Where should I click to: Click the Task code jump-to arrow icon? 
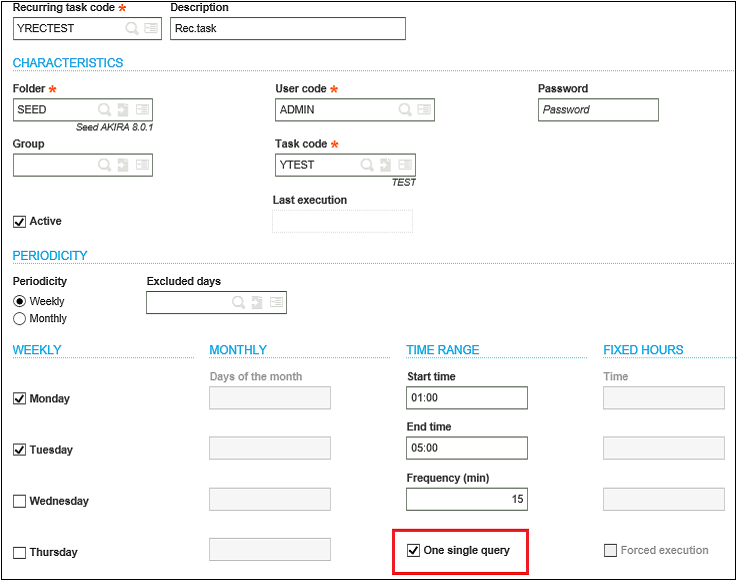[385, 165]
